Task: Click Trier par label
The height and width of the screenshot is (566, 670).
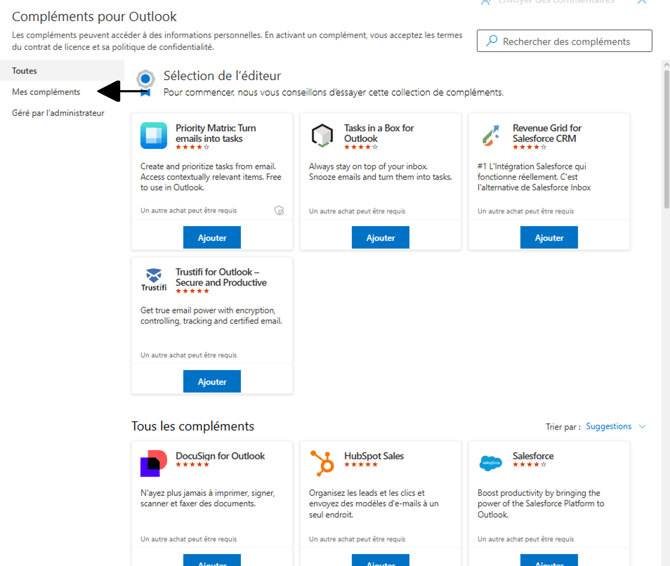Action: click(x=563, y=427)
